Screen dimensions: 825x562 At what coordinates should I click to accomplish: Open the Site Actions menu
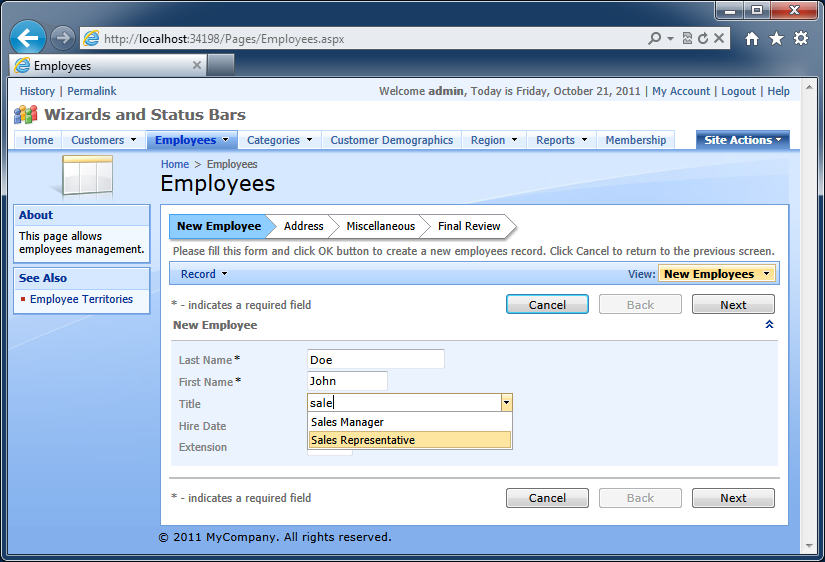[x=742, y=140]
